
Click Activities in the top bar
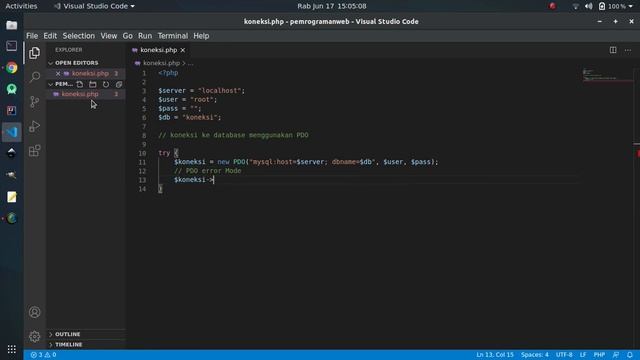21,6
